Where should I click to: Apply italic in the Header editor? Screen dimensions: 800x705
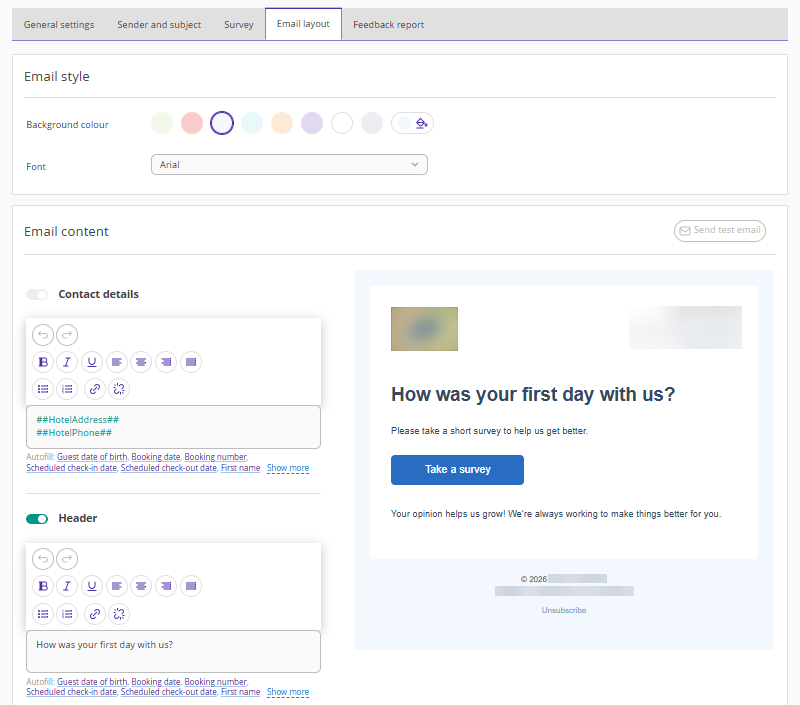[x=67, y=586]
